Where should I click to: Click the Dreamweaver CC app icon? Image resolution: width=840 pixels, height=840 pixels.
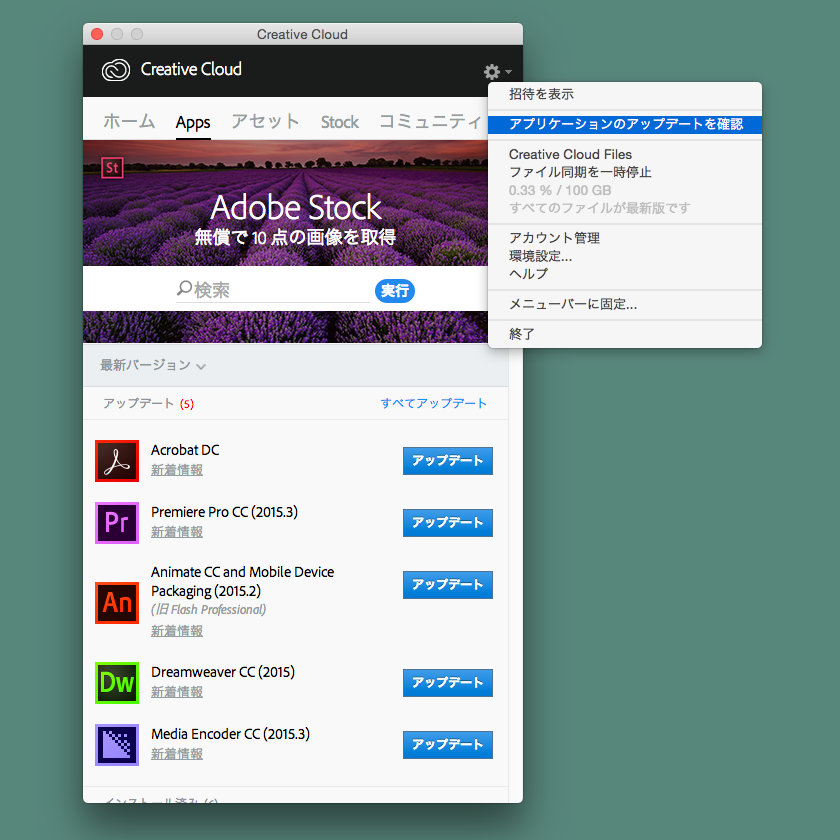[117, 683]
